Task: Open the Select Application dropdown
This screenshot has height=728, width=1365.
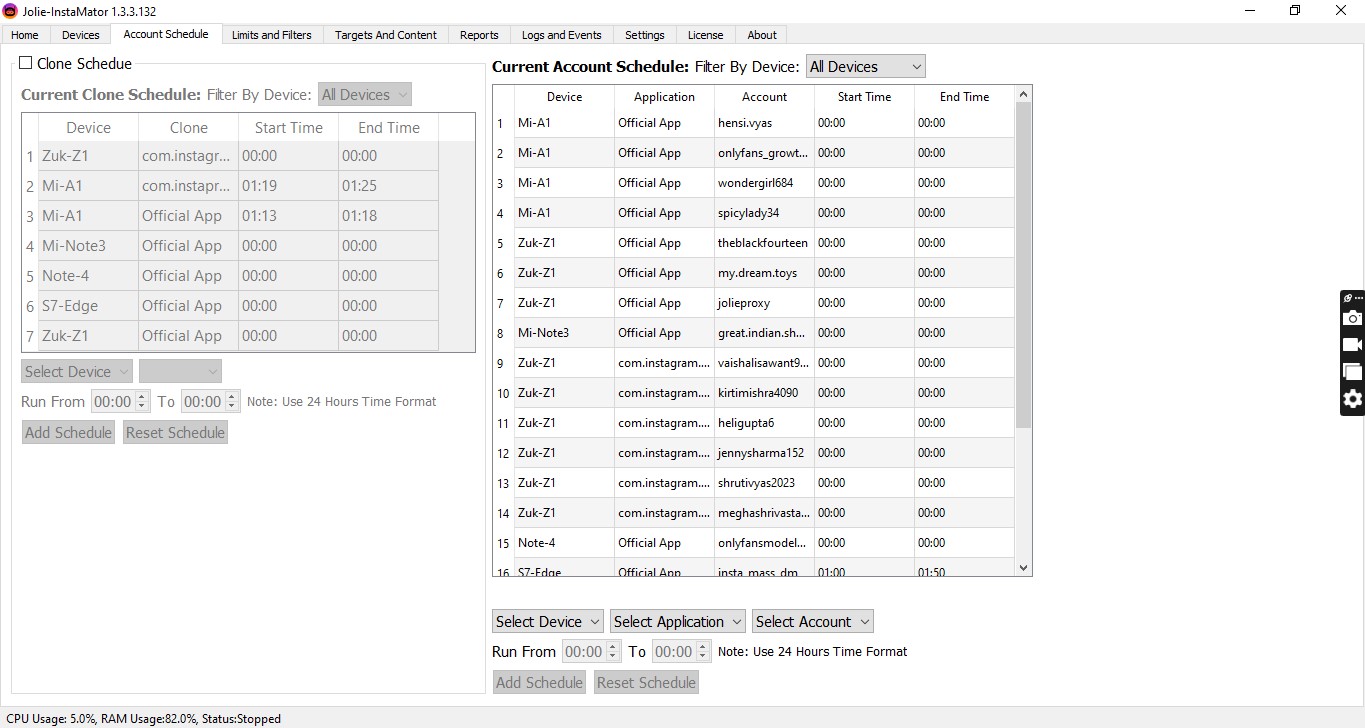Action: (x=676, y=620)
